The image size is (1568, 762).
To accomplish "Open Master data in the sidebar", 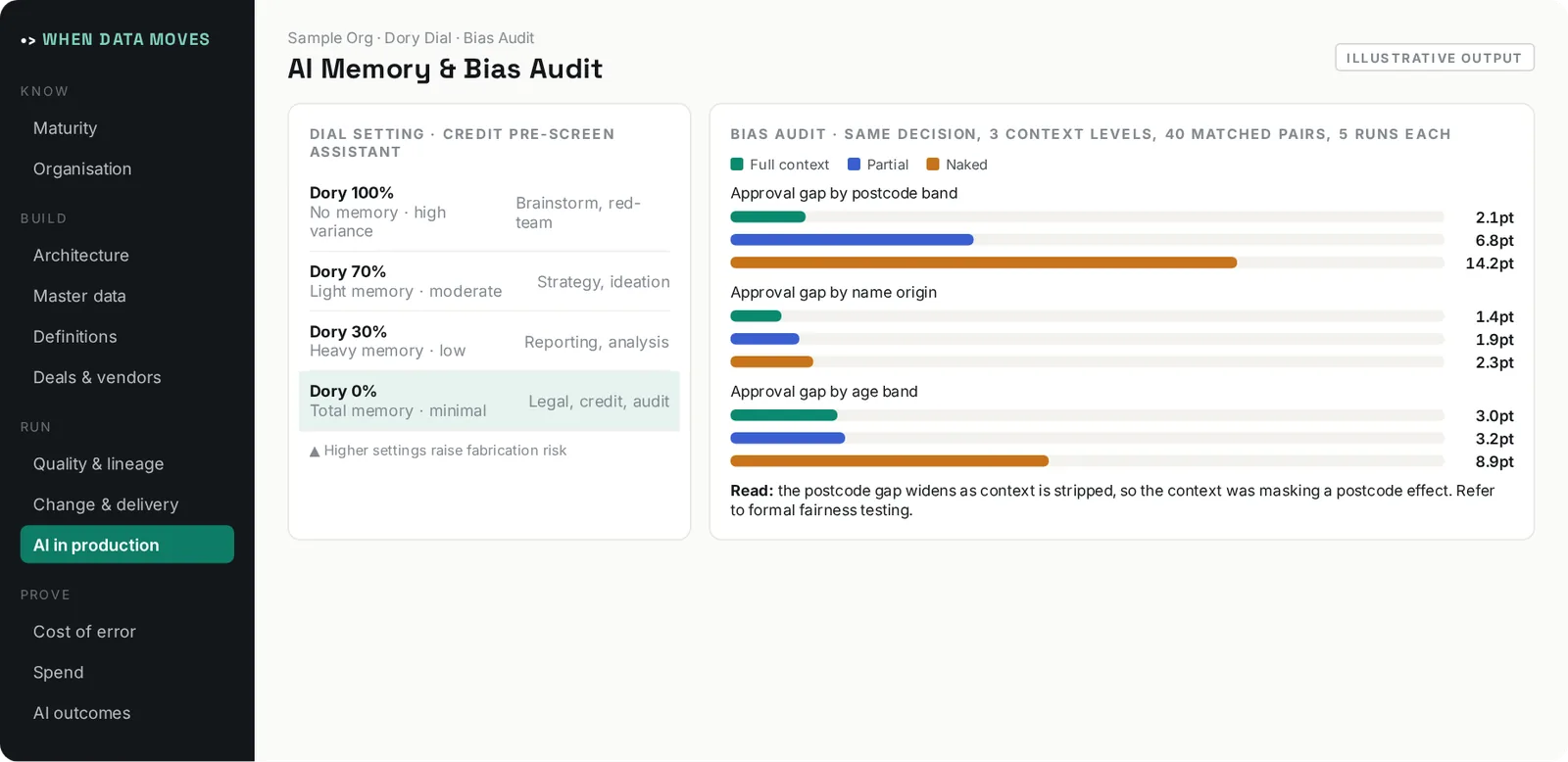I will (x=126, y=296).
